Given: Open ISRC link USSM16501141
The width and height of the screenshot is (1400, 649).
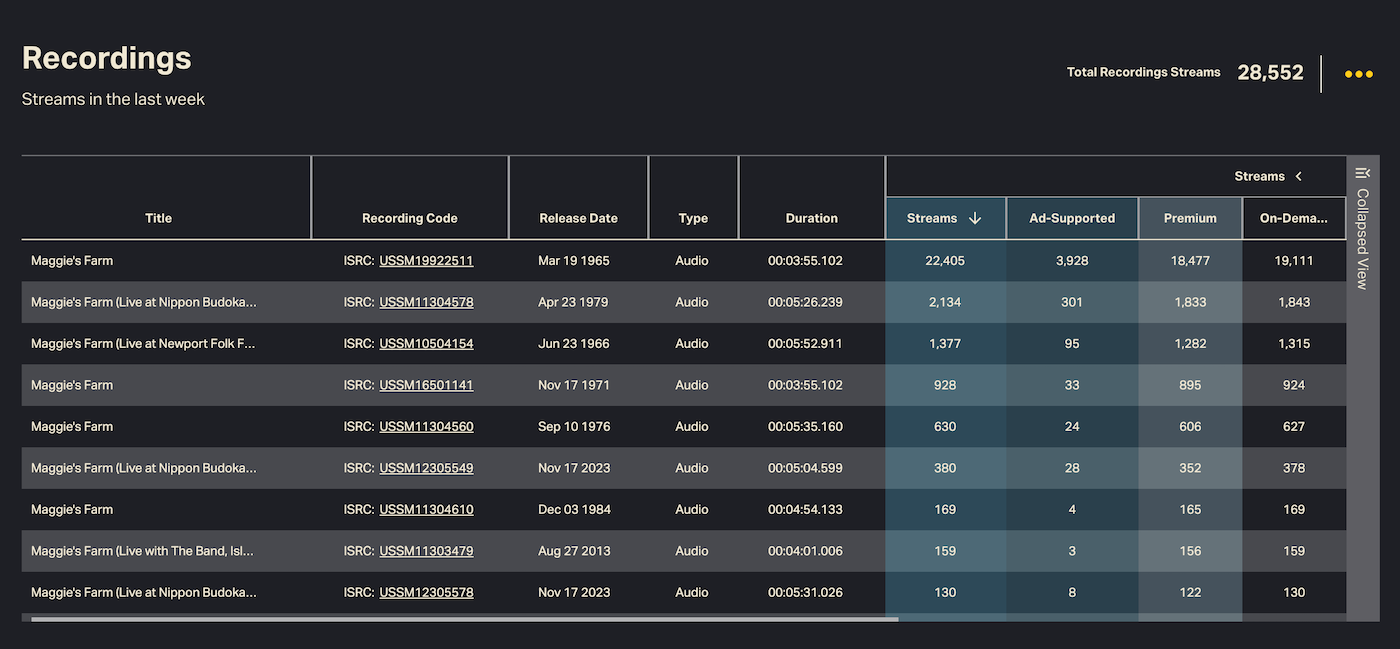Looking at the screenshot, I should tap(426, 385).
